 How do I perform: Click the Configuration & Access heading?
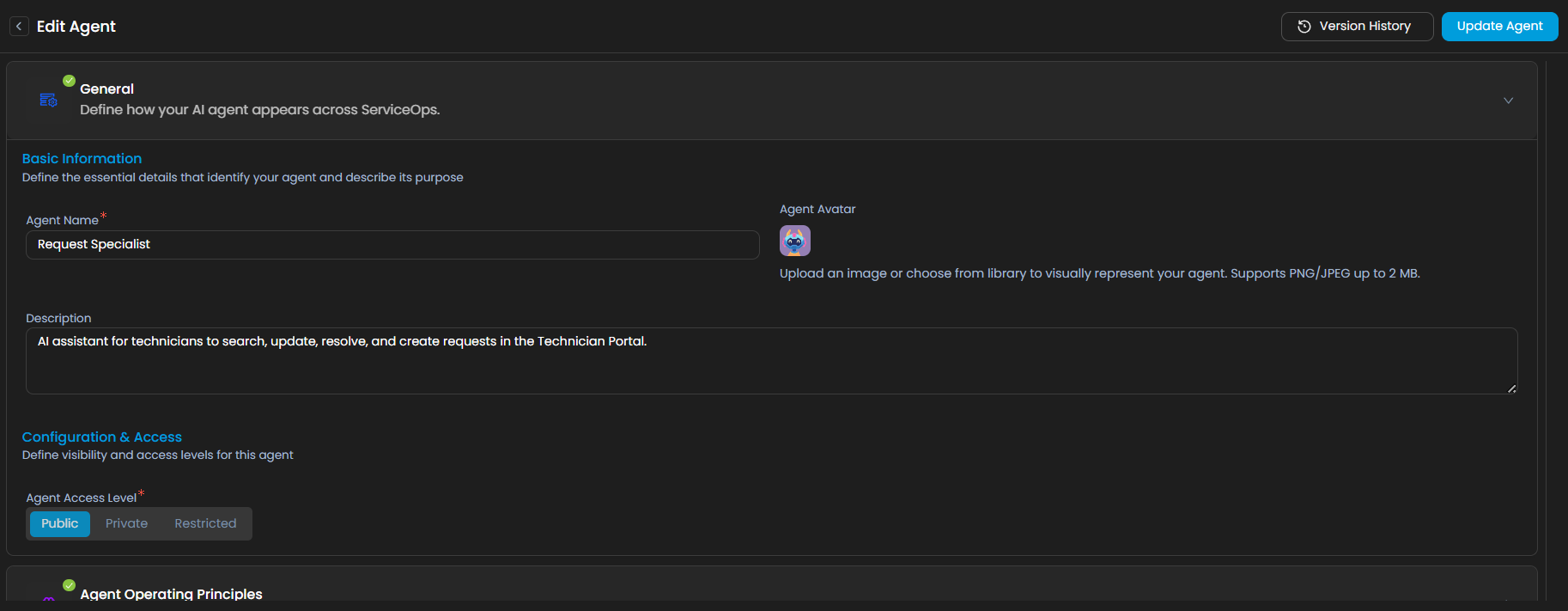[101, 437]
